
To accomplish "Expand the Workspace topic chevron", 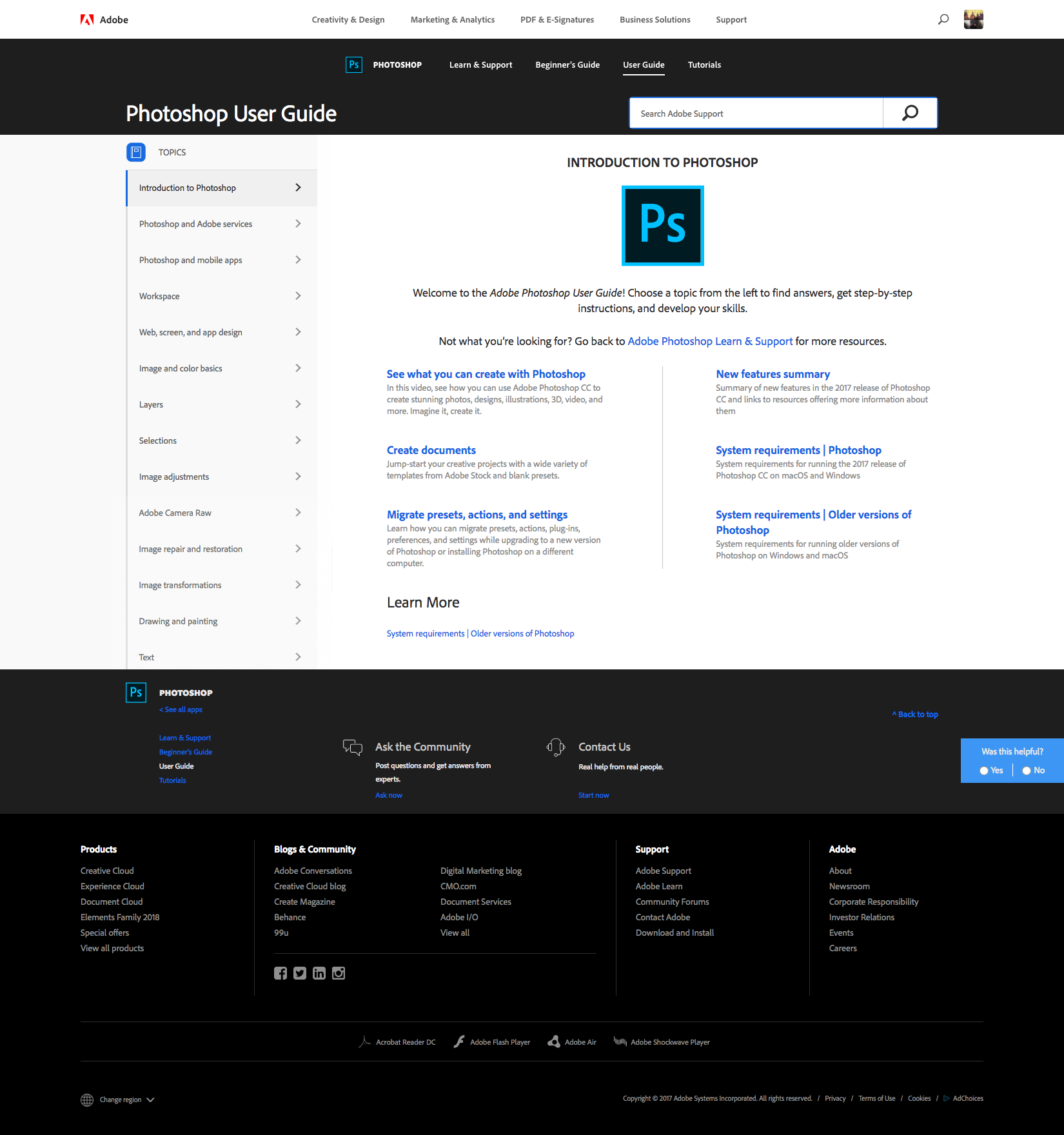I will (298, 296).
